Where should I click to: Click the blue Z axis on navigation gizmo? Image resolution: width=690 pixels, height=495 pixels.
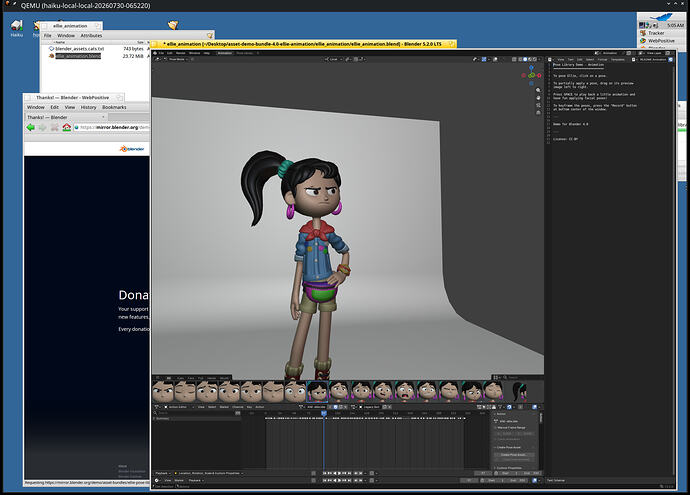(531, 67)
